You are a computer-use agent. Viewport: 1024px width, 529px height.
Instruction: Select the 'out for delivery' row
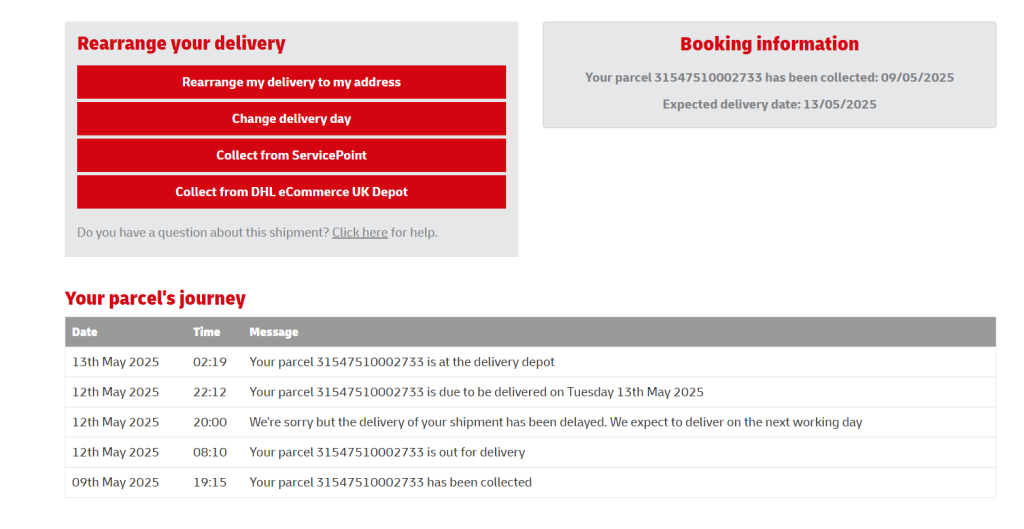pyautogui.click(x=530, y=452)
